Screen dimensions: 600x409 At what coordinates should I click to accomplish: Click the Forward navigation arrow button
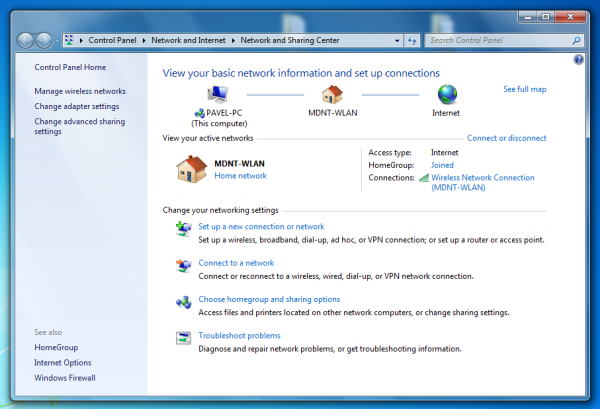click(x=44, y=41)
